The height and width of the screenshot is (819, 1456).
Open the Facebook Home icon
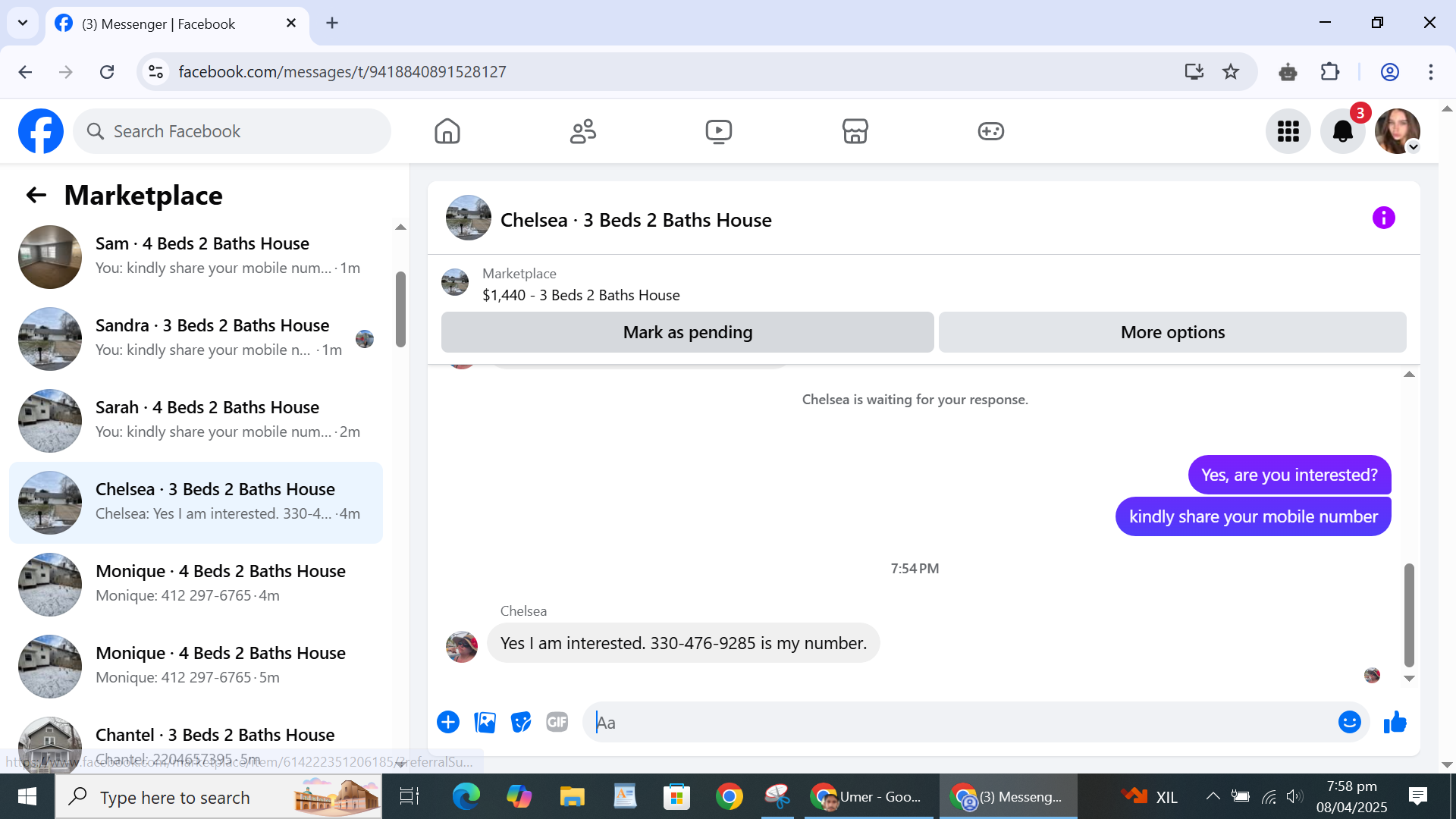[x=447, y=131]
